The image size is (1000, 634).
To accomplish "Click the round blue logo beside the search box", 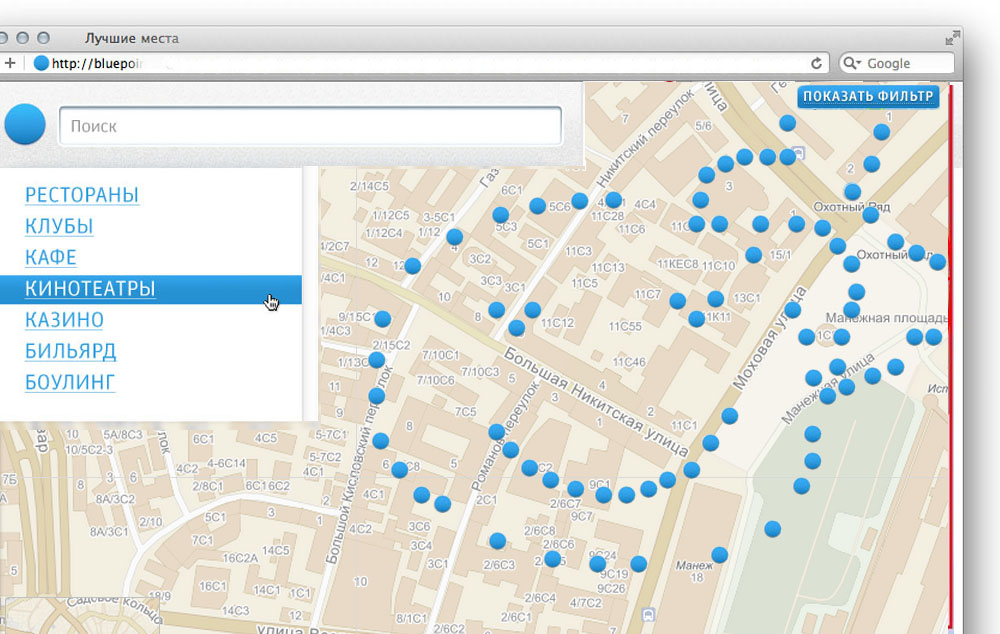I will (x=26, y=125).
